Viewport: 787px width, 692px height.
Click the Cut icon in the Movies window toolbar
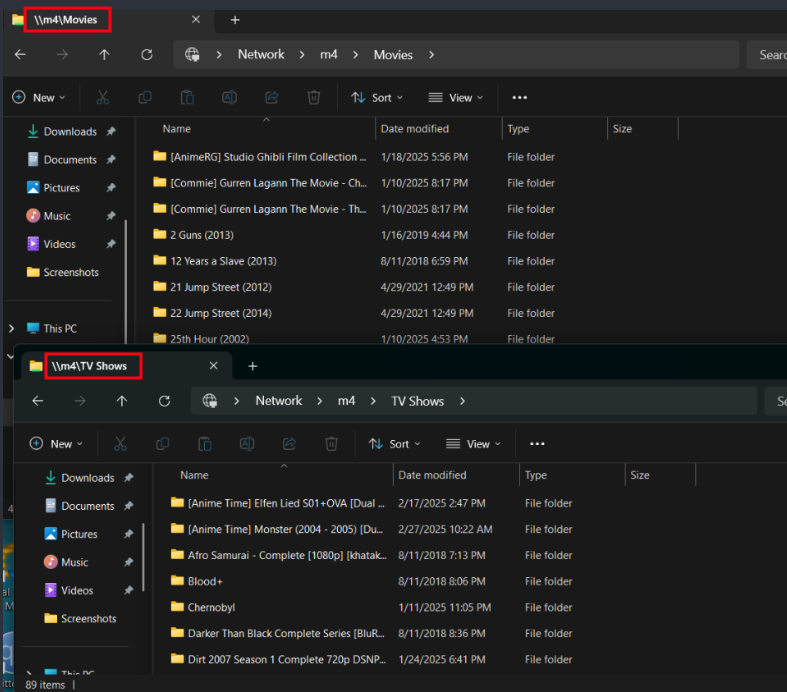pyautogui.click(x=102, y=98)
